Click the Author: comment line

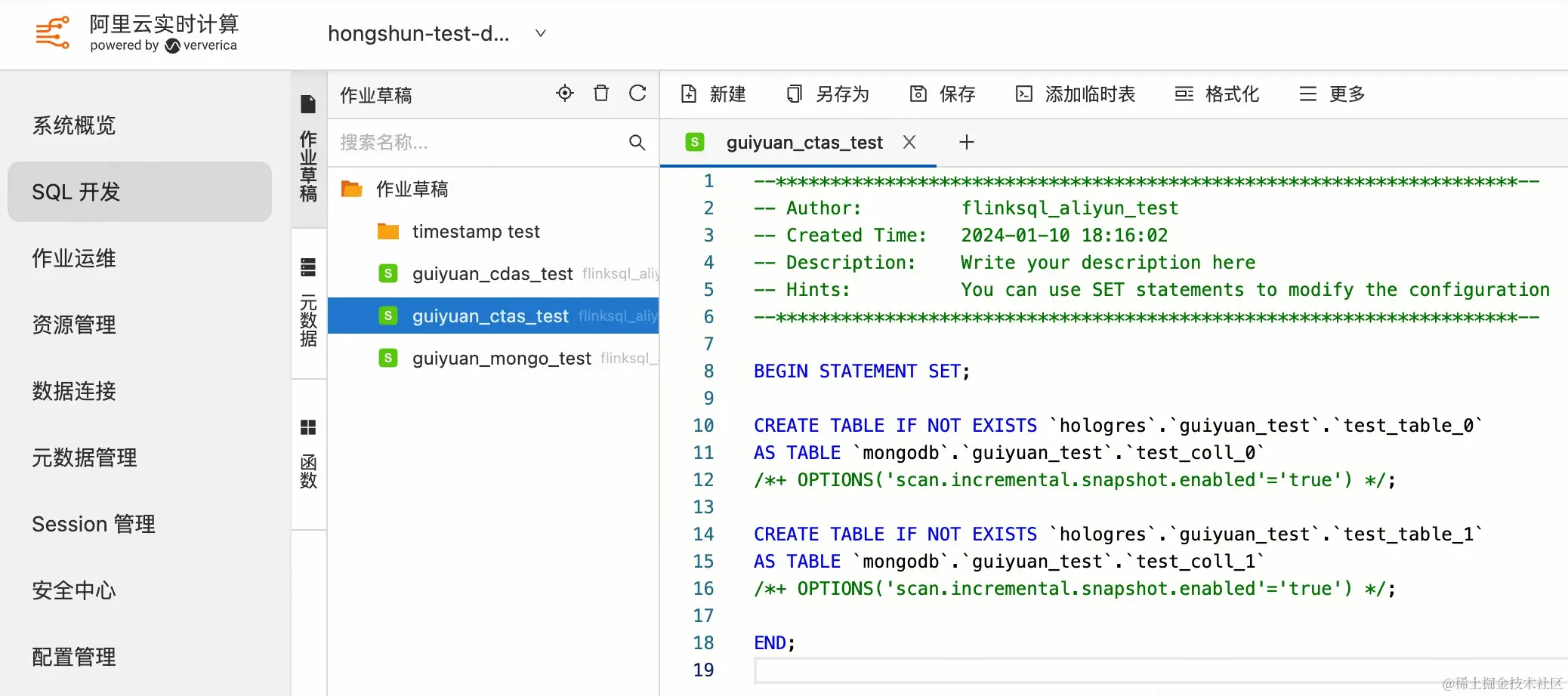pyautogui.click(x=966, y=208)
